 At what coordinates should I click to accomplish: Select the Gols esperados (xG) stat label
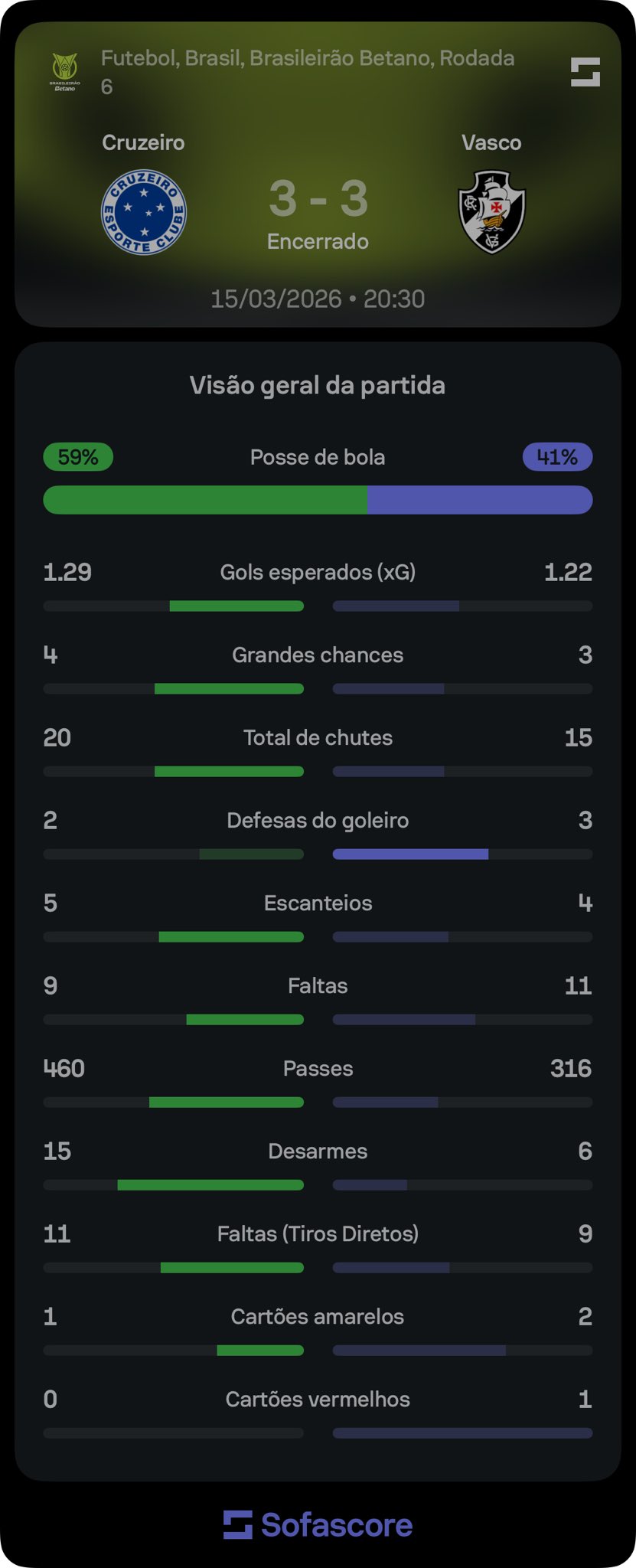pyautogui.click(x=318, y=572)
